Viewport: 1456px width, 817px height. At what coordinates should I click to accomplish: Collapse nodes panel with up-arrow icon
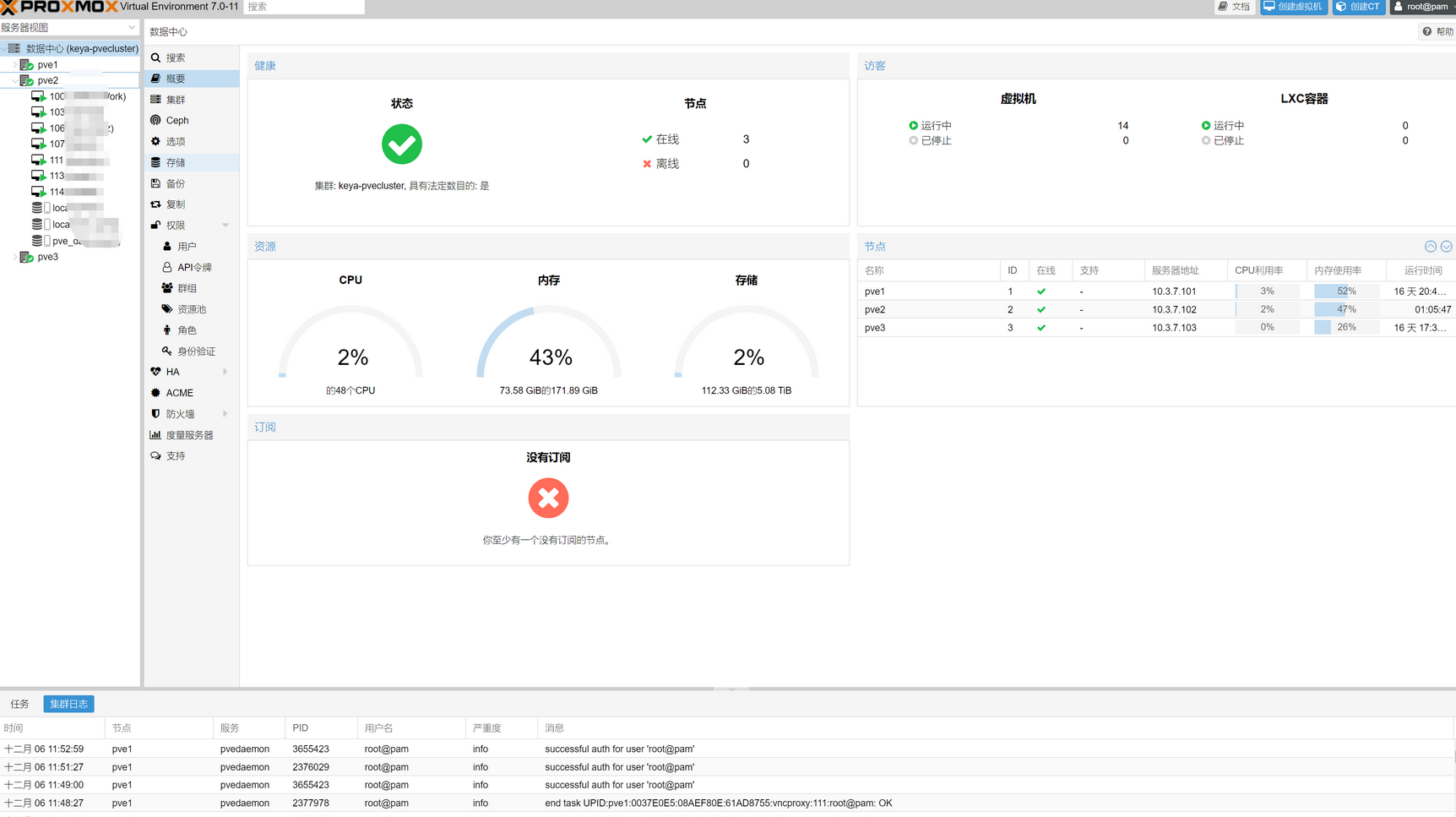tap(1431, 247)
